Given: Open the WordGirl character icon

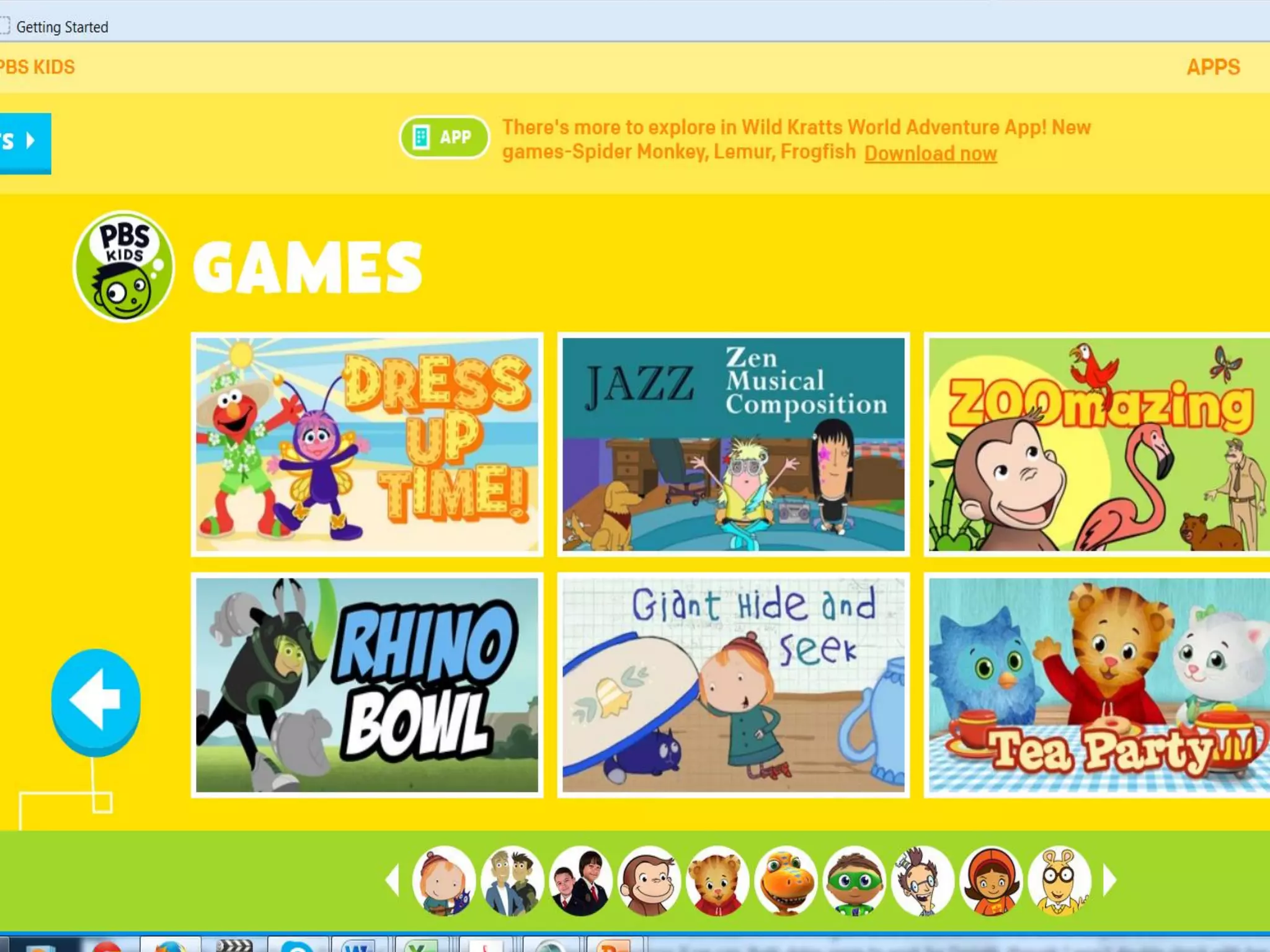Looking at the screenshot, I should [991, 881].
